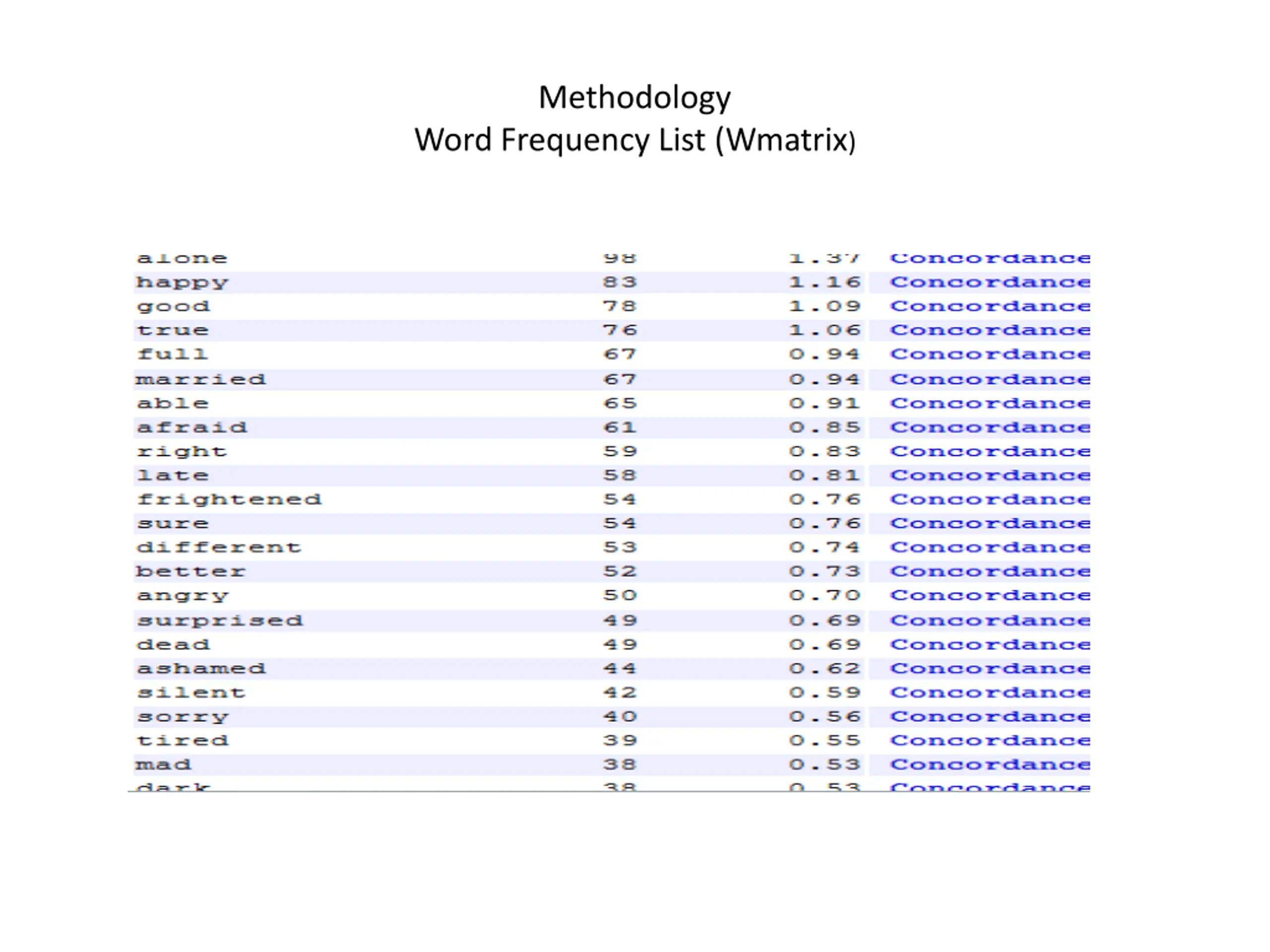Click relative frequency 0.55 in tired row
This screenshot has height=952, width=1270.
pyautogui.click(x=825, y=741)
